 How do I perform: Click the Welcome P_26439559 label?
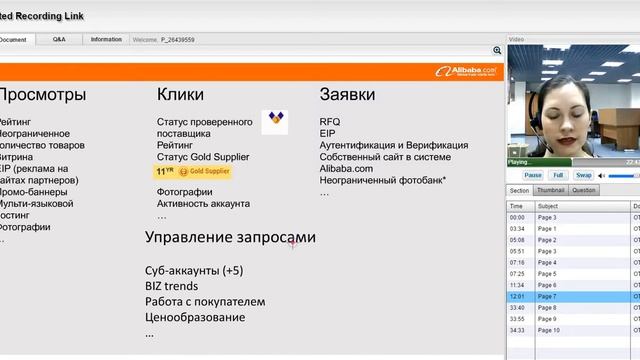163,40
